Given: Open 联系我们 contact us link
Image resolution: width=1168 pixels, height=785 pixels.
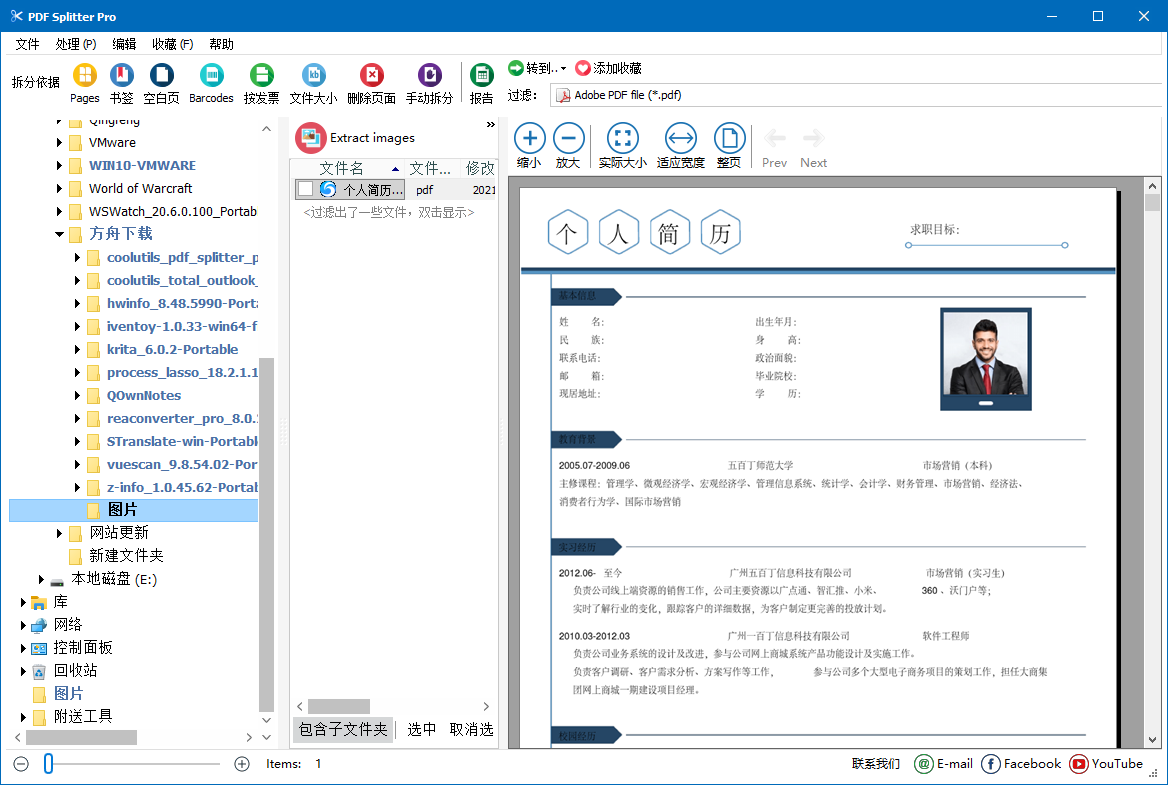Looking at the screenshot, I should pos(876,763).
